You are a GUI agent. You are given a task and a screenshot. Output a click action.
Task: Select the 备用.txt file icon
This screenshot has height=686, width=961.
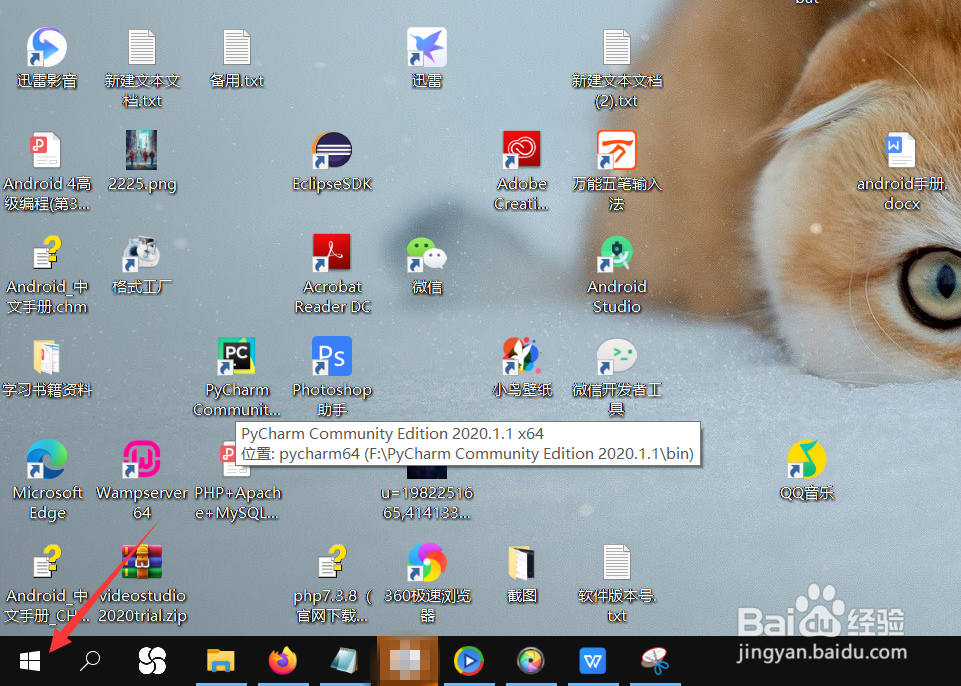coord(237,48)
